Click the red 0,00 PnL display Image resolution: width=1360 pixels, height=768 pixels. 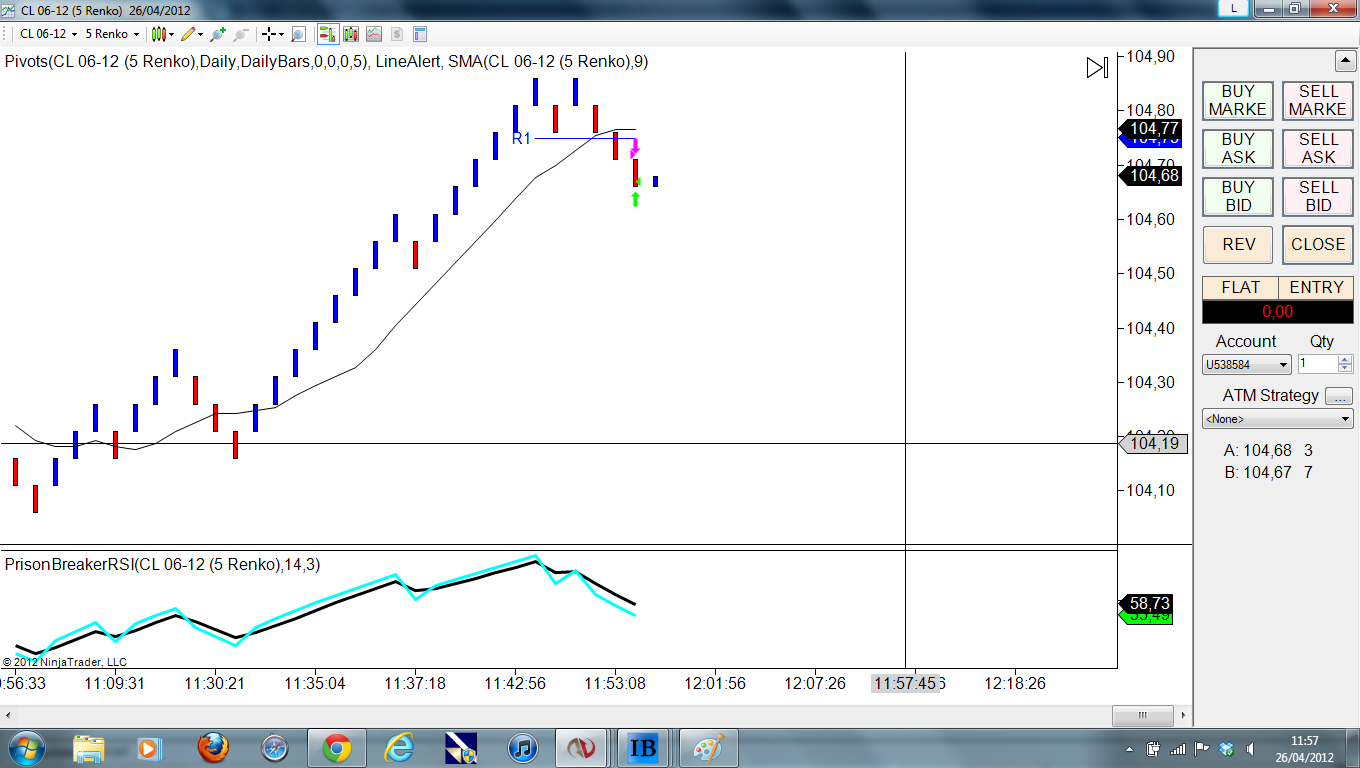click(x=1278, y=312)
